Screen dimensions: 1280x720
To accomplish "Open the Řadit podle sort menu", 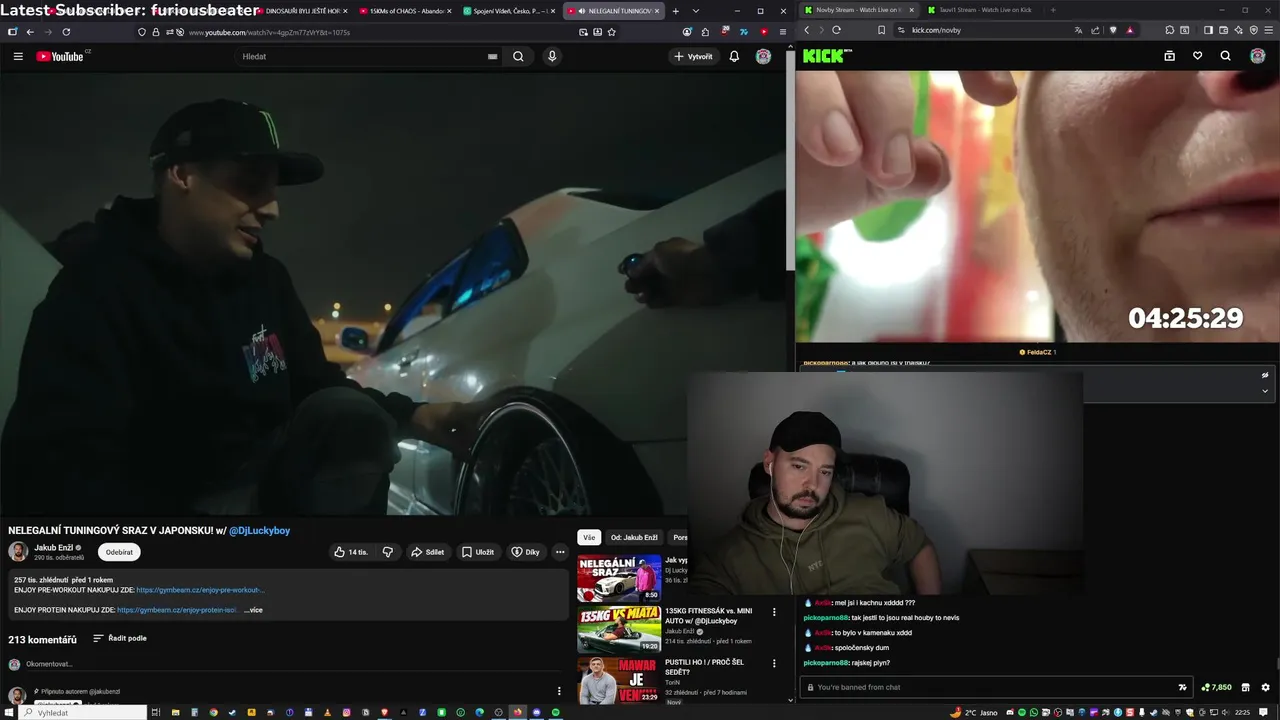I will tap(120, 638).
